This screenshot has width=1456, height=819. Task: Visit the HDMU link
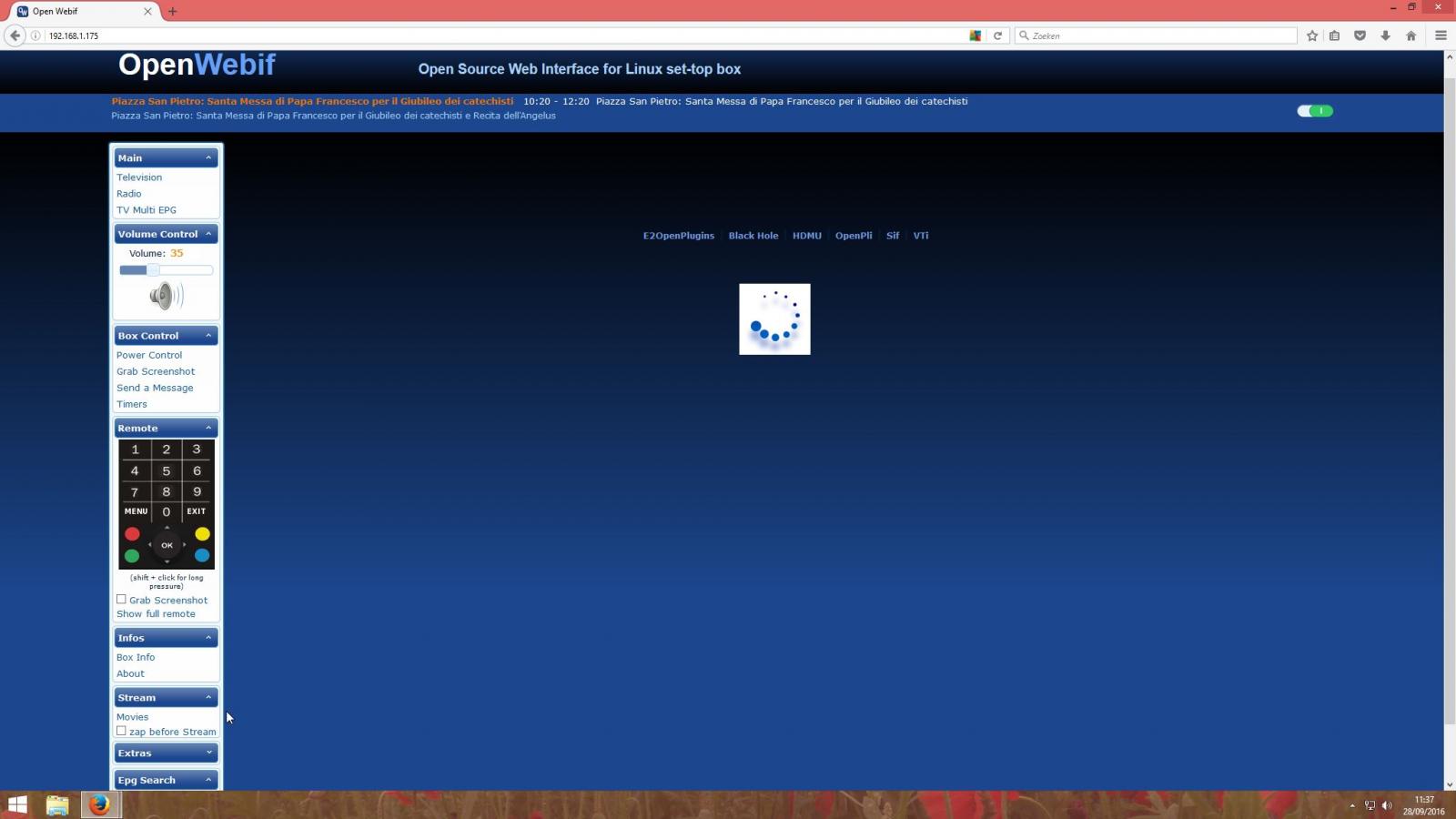click(807, 236)
